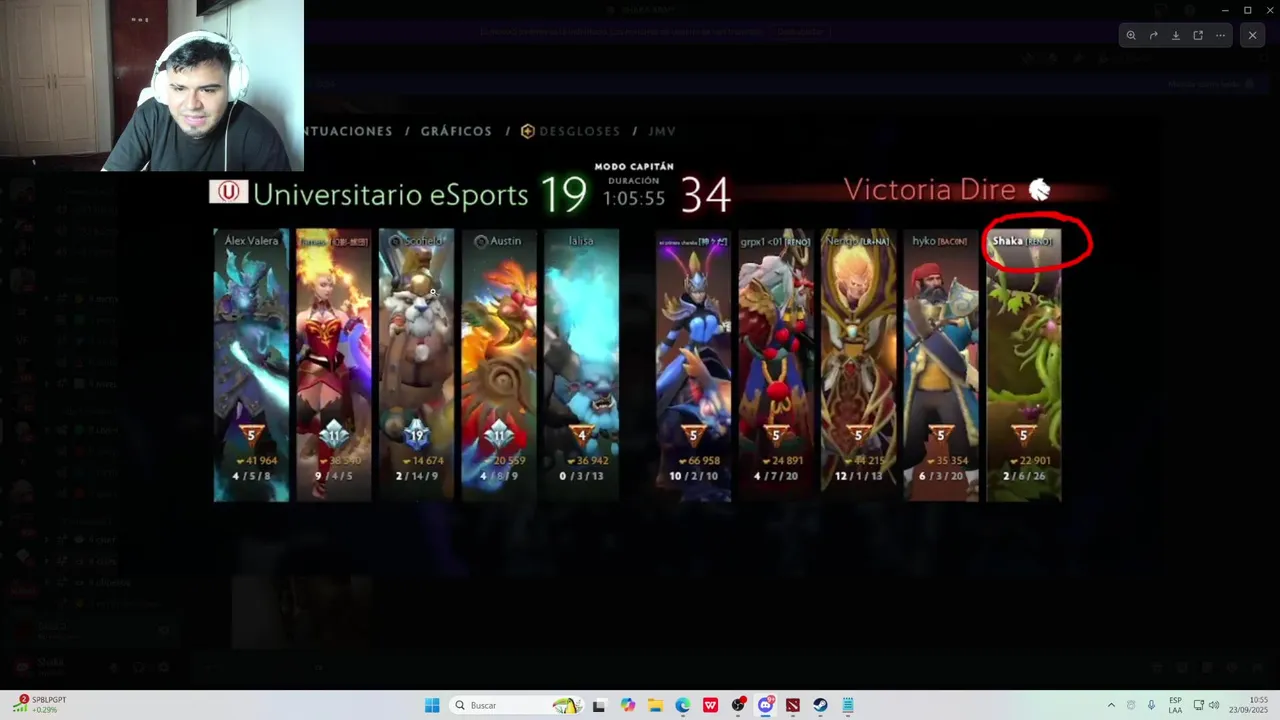Image resolution: width=1280 pixels, height=720 pixels.
Task: Download the image with the download icon
Action: (x=1176, y=35)
